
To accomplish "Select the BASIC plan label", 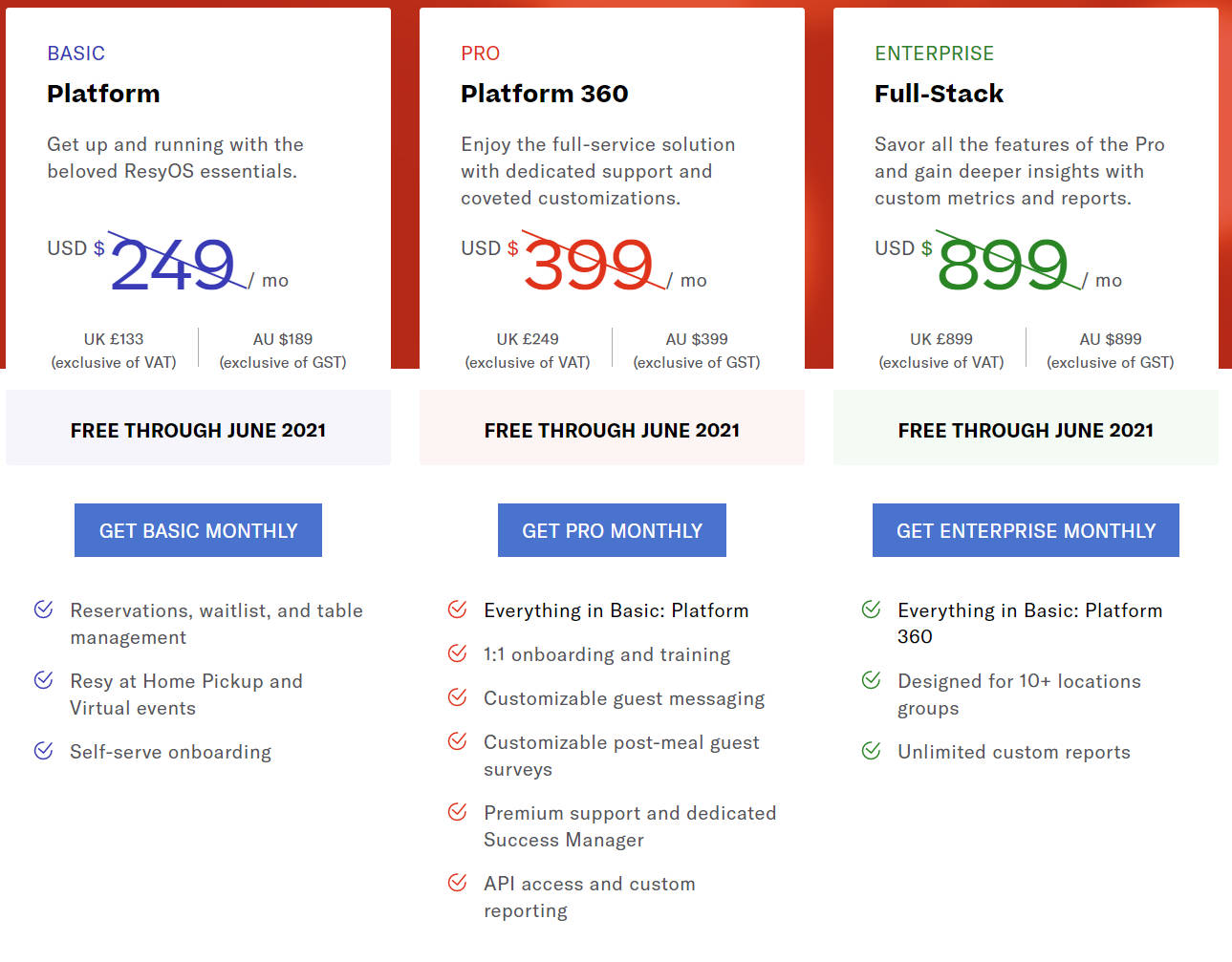I will pos(76,53).
